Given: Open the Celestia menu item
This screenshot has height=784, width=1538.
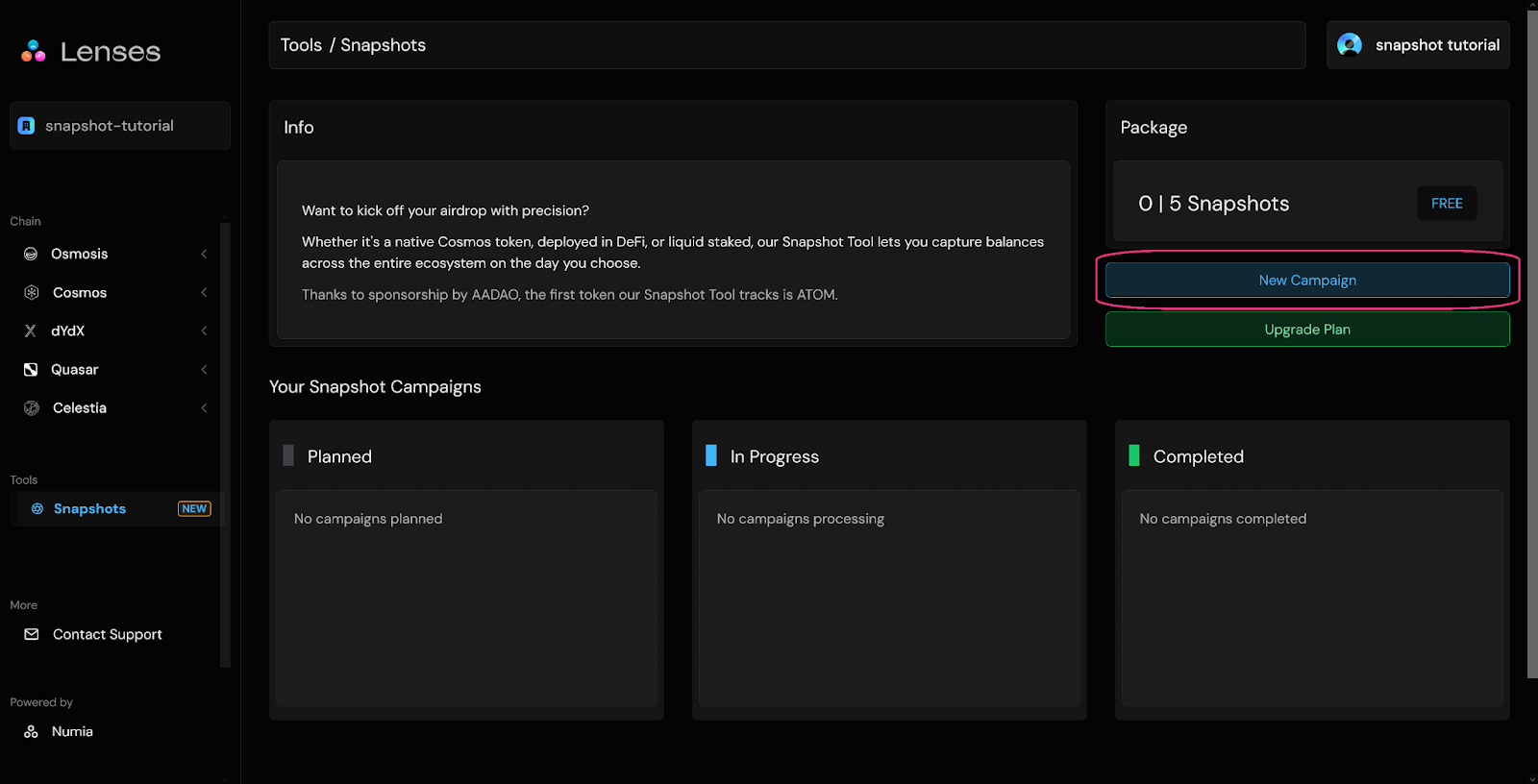Looking at the screenshot, I should [x=115, y=408].
